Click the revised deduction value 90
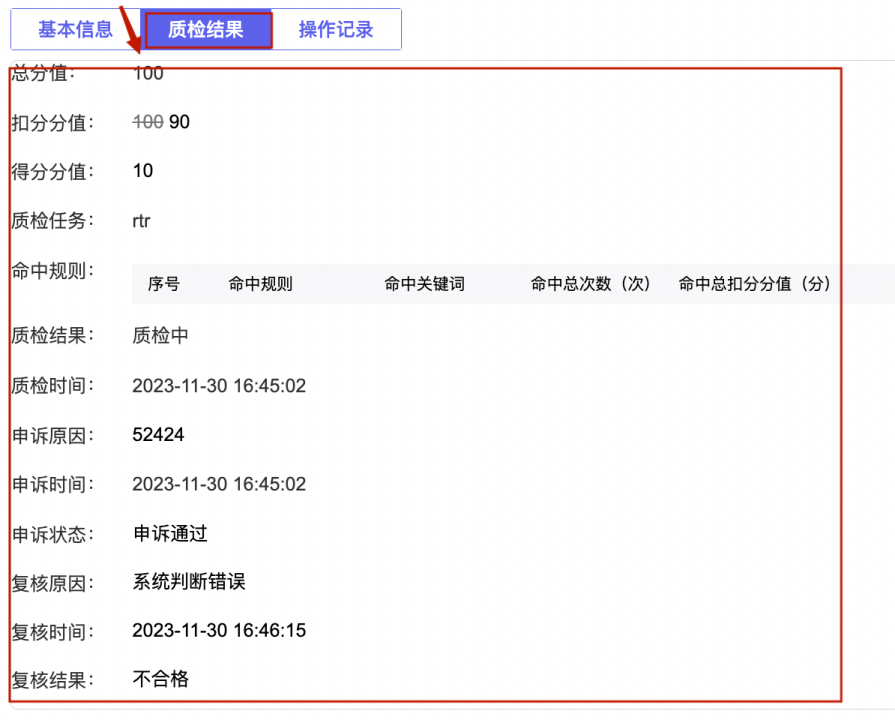The image size is (895, 720). point(179,122)
